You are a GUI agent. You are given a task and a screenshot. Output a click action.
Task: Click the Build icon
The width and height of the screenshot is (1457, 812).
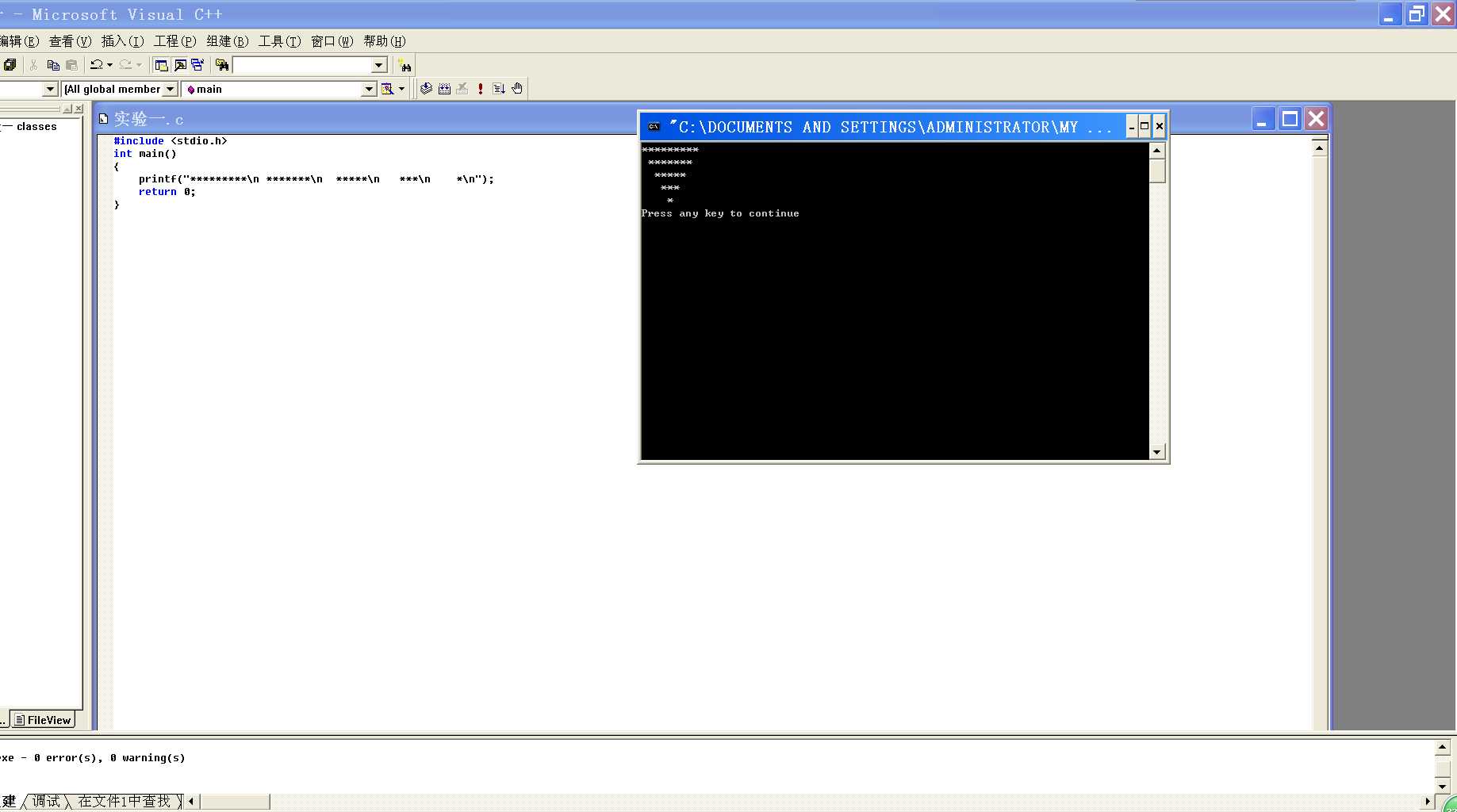coord(444,89)
